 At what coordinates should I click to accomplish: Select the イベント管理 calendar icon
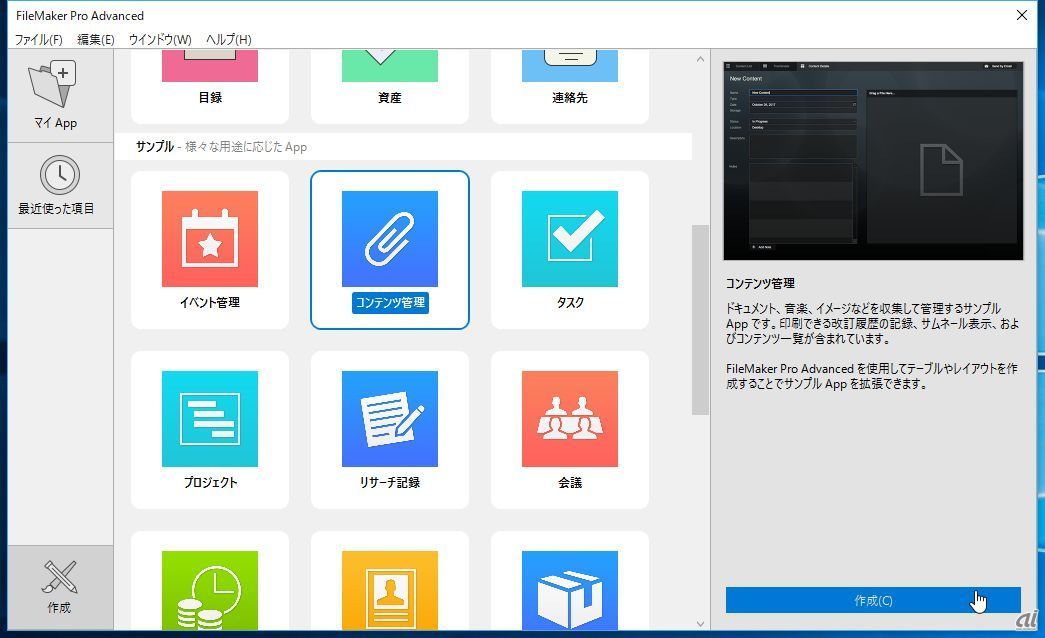click(x=210, y=239)
